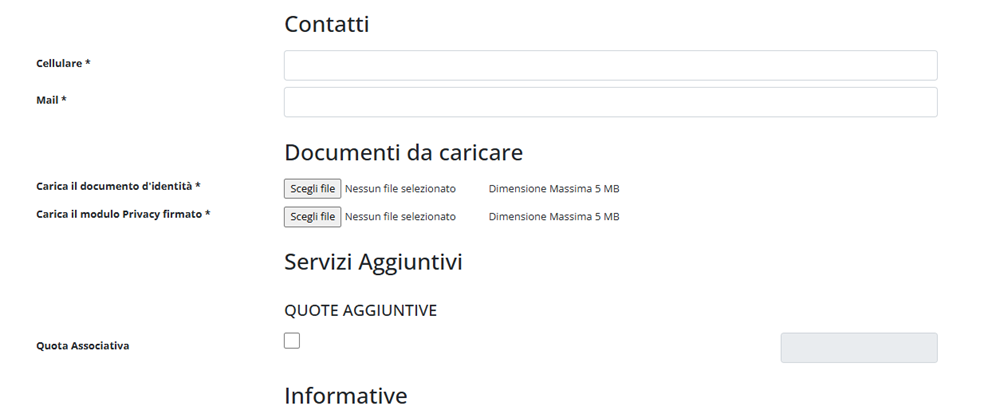The image size is (1004, 414).
Task: Click the "QUOTE AGGIUNTIVE" subheading
Action: pyautogui.click(x=360, y=311)
